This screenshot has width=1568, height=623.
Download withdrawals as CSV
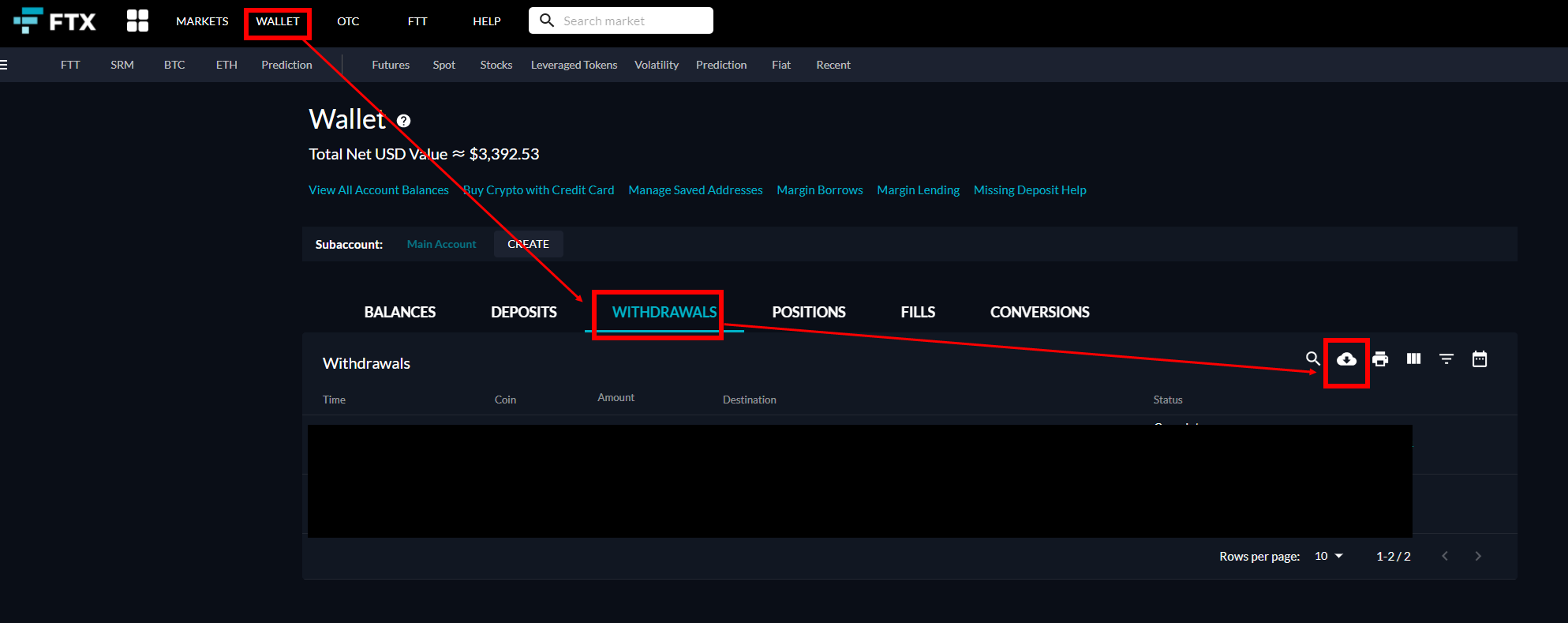click(x=1346, y=359)
